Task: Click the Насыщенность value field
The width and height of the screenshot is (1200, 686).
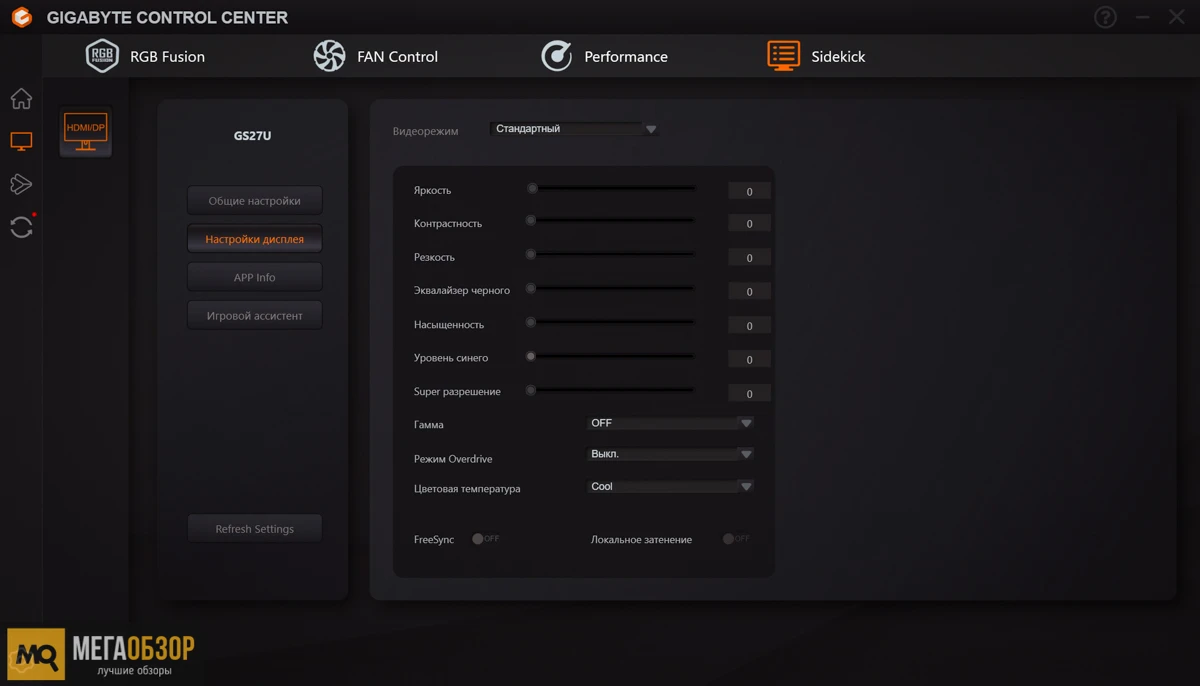Action: [749, 326]
